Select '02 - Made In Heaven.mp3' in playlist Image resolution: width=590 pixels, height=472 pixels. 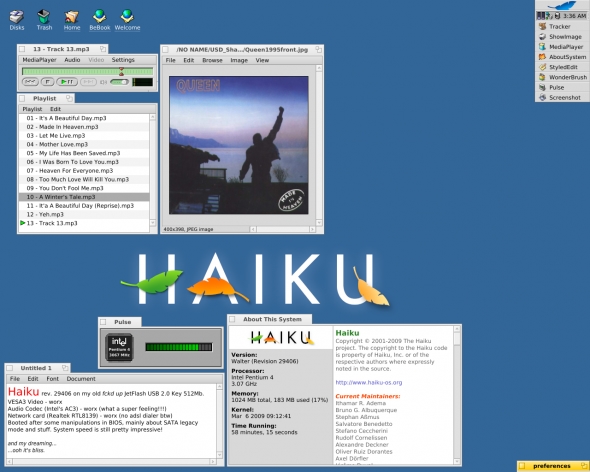point(84,127)
